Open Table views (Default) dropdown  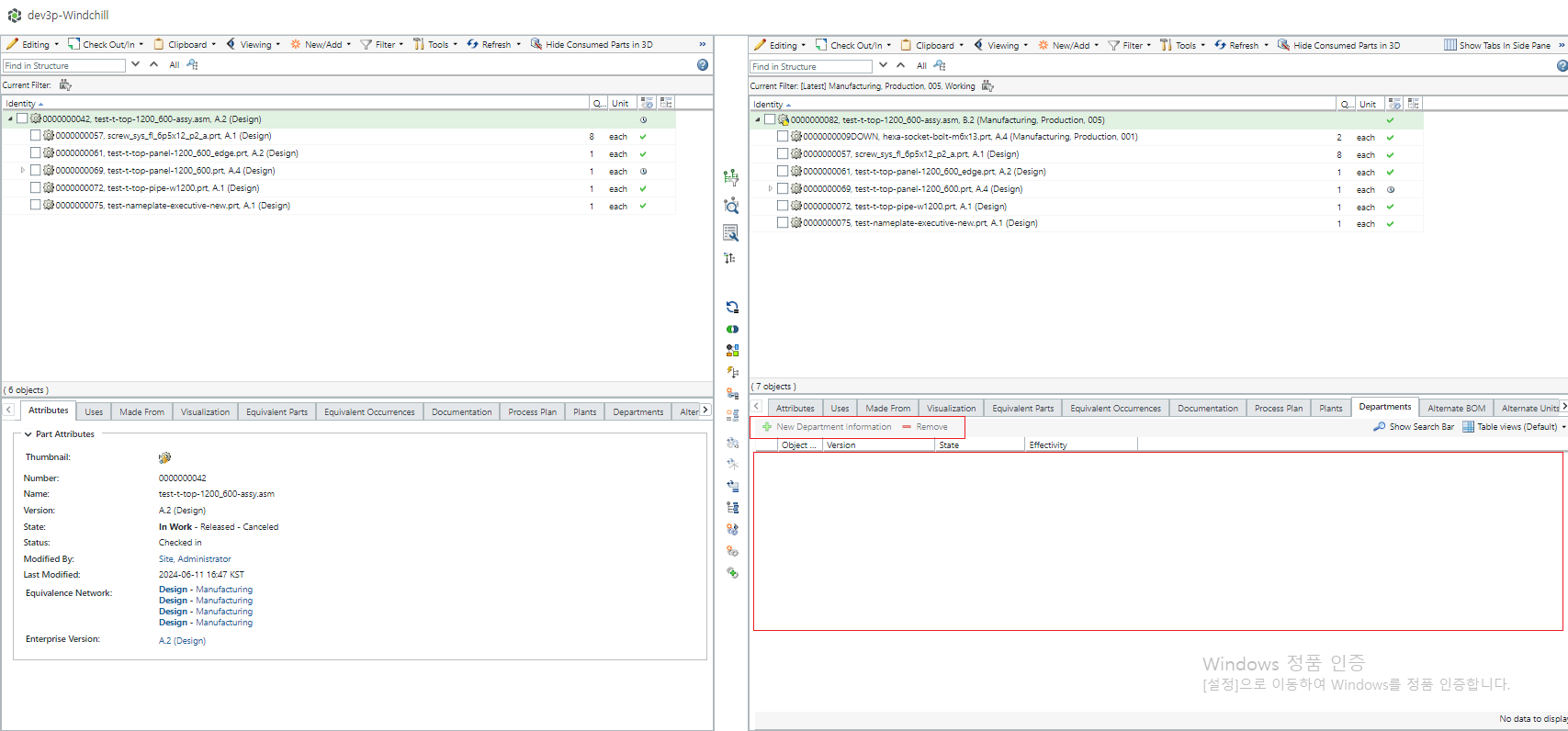click(x=1515, y=427)
